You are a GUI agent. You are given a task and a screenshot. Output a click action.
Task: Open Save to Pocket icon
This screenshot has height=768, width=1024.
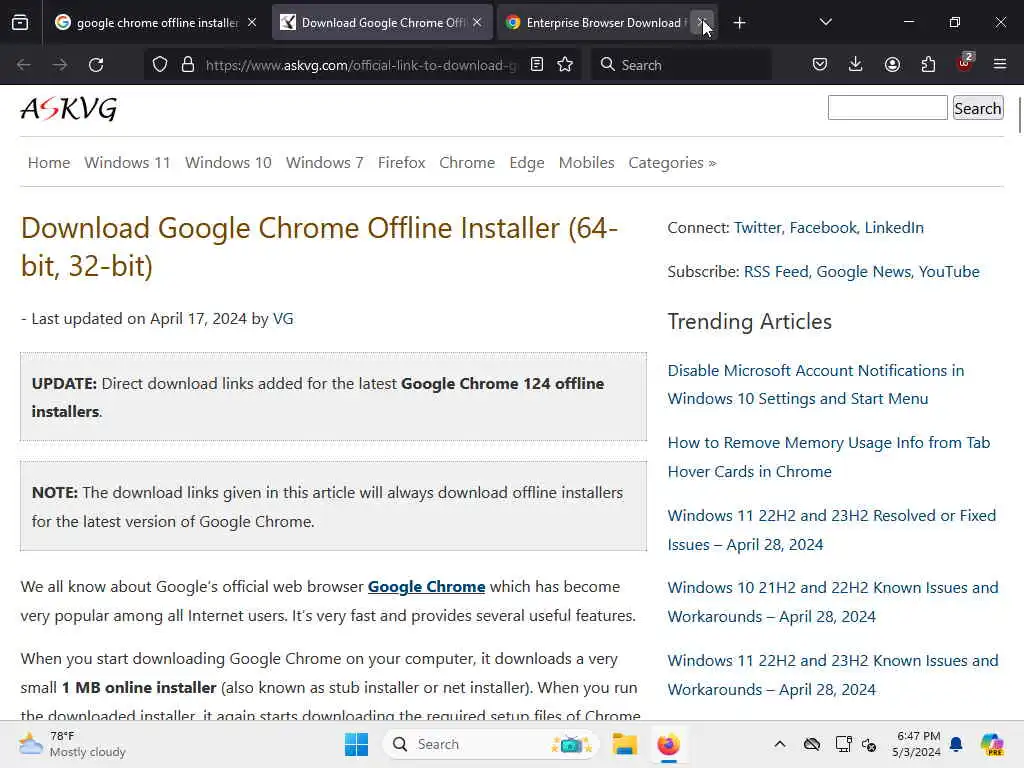coord(820,65)
